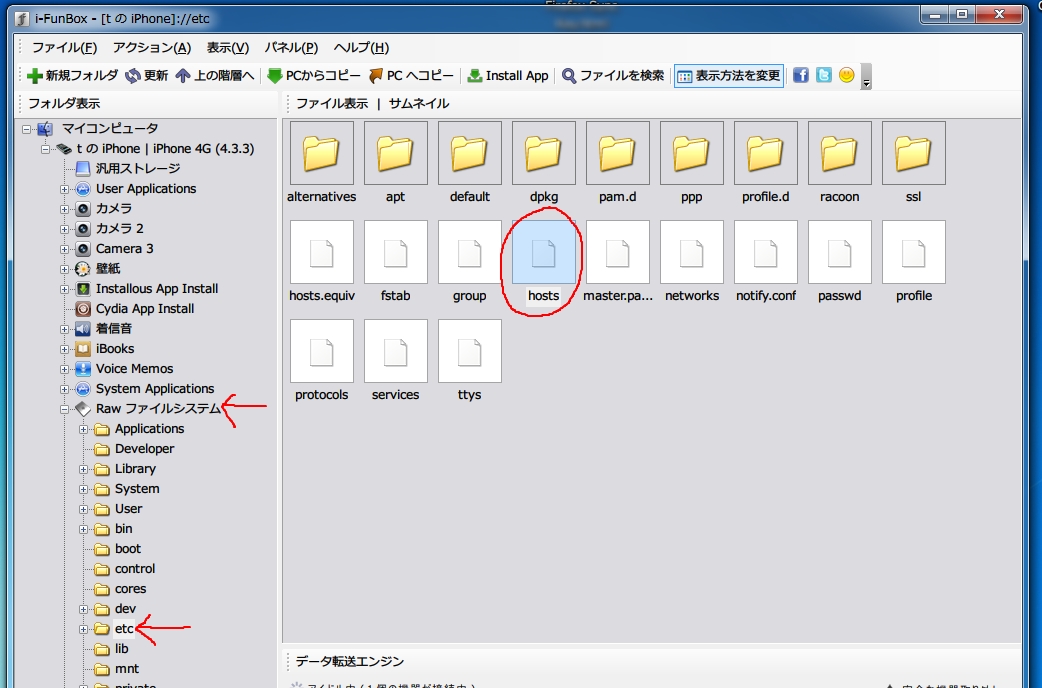Click the Install App toolbar button
The image size is (1042, 688).
click(x=508, y=76)
